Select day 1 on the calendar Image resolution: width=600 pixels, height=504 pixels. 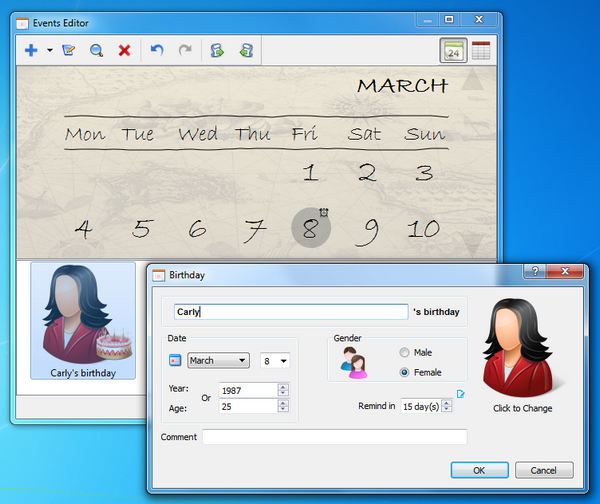pos(311,173)
